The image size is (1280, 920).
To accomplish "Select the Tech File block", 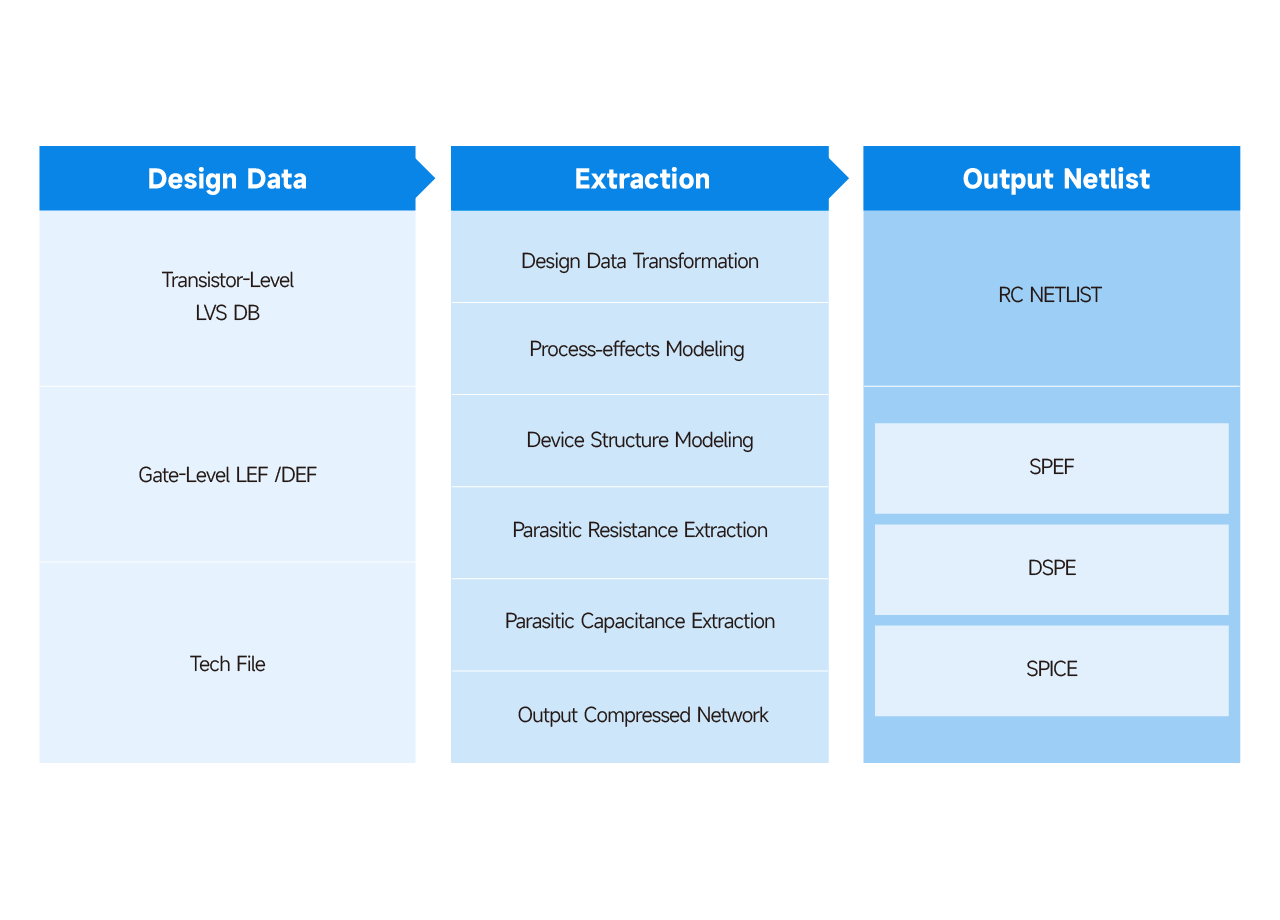I will coord(227,663).
